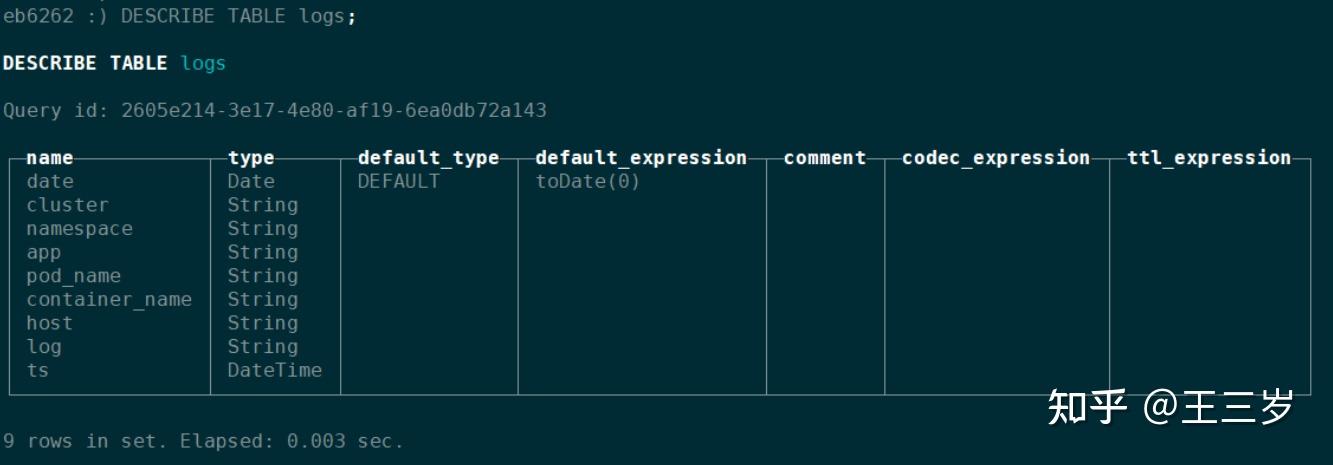This screenshot has width=1333, height=465.
Task: Click the "codec_expression" column header
Action: click(x=996, y=158)
